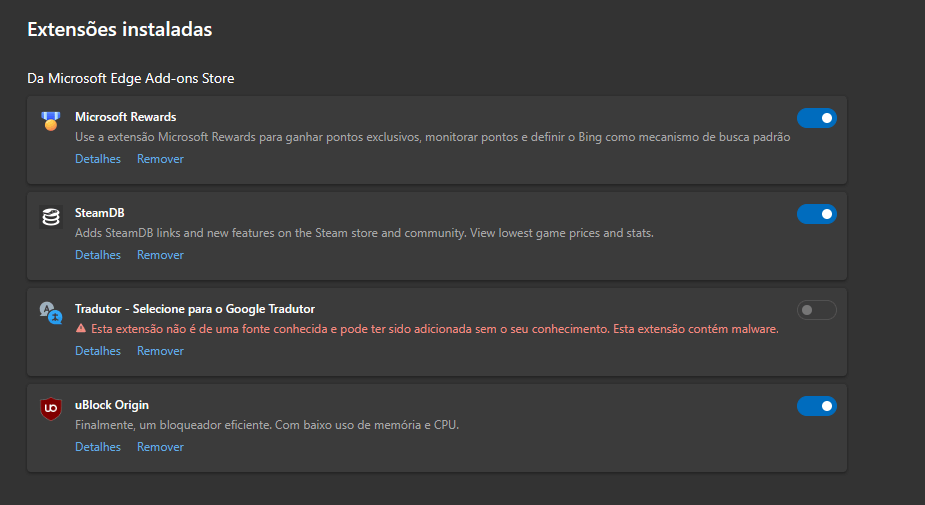
Task: Turn off the SteamDB extension toggle
Action: click(x=816, y=214)
